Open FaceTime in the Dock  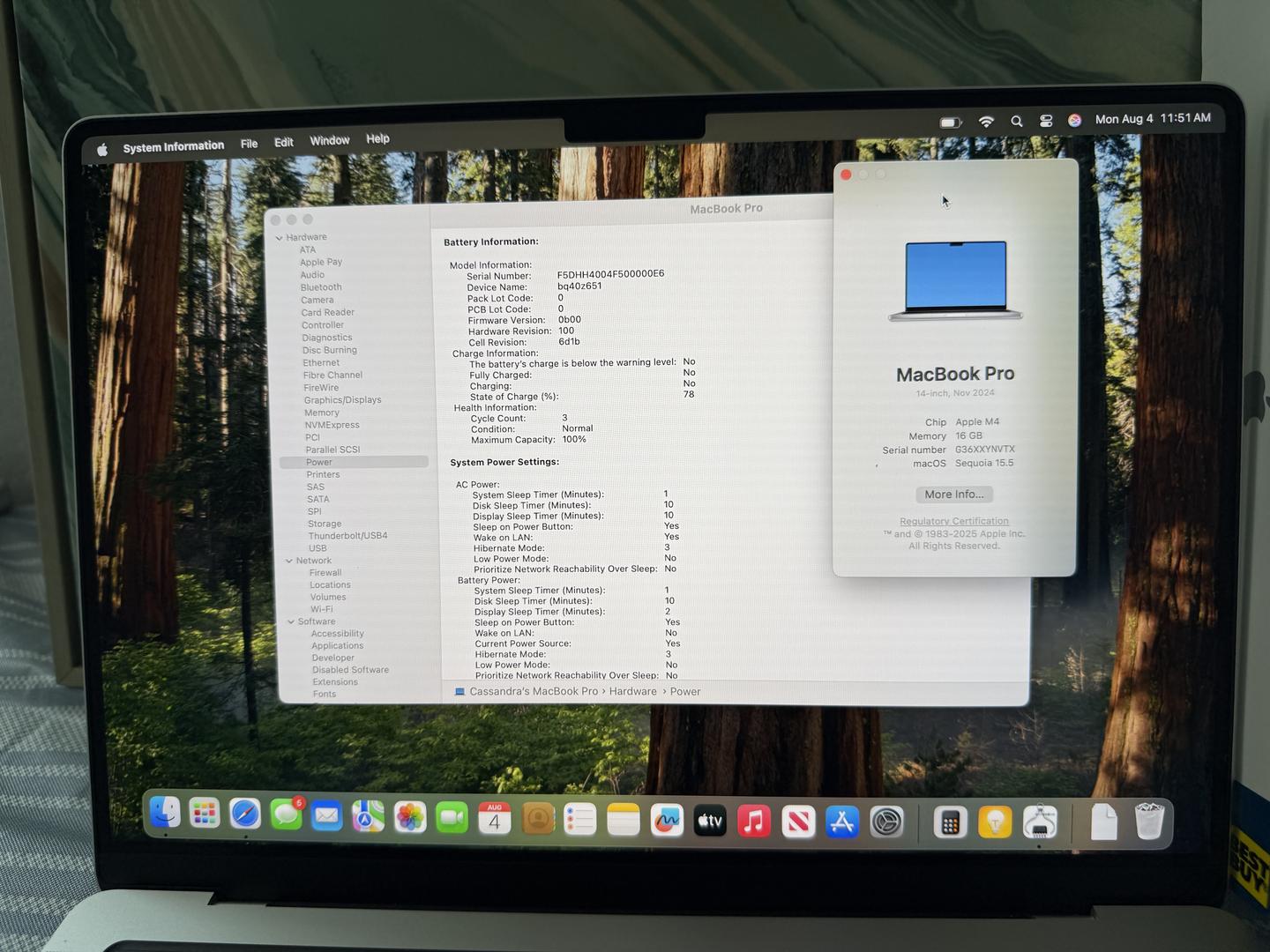452,818
